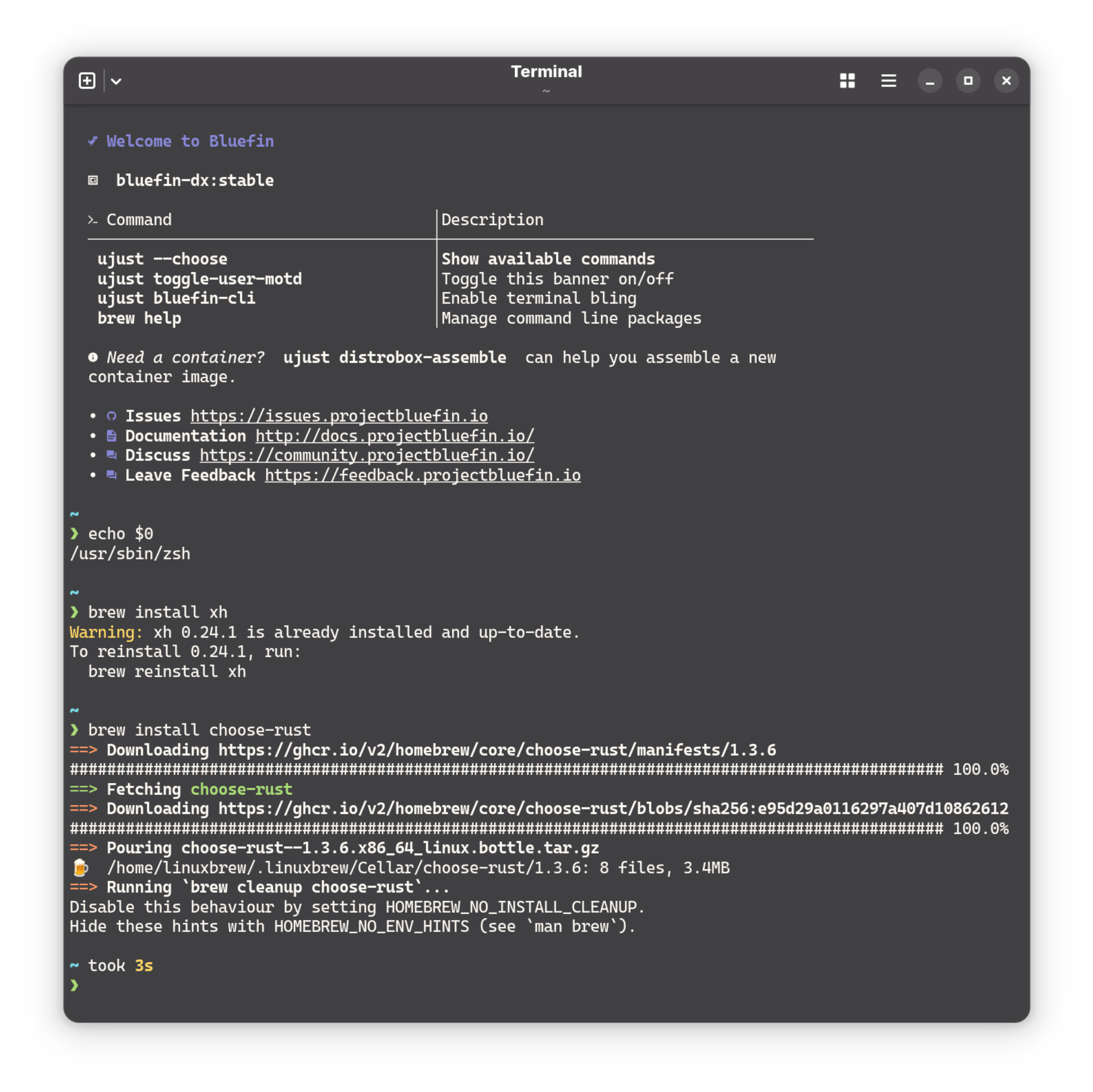Select the text 'Welcome to Bluefin'
This screenshot has height=1092, width=1093.
click(x=190, y=141)
